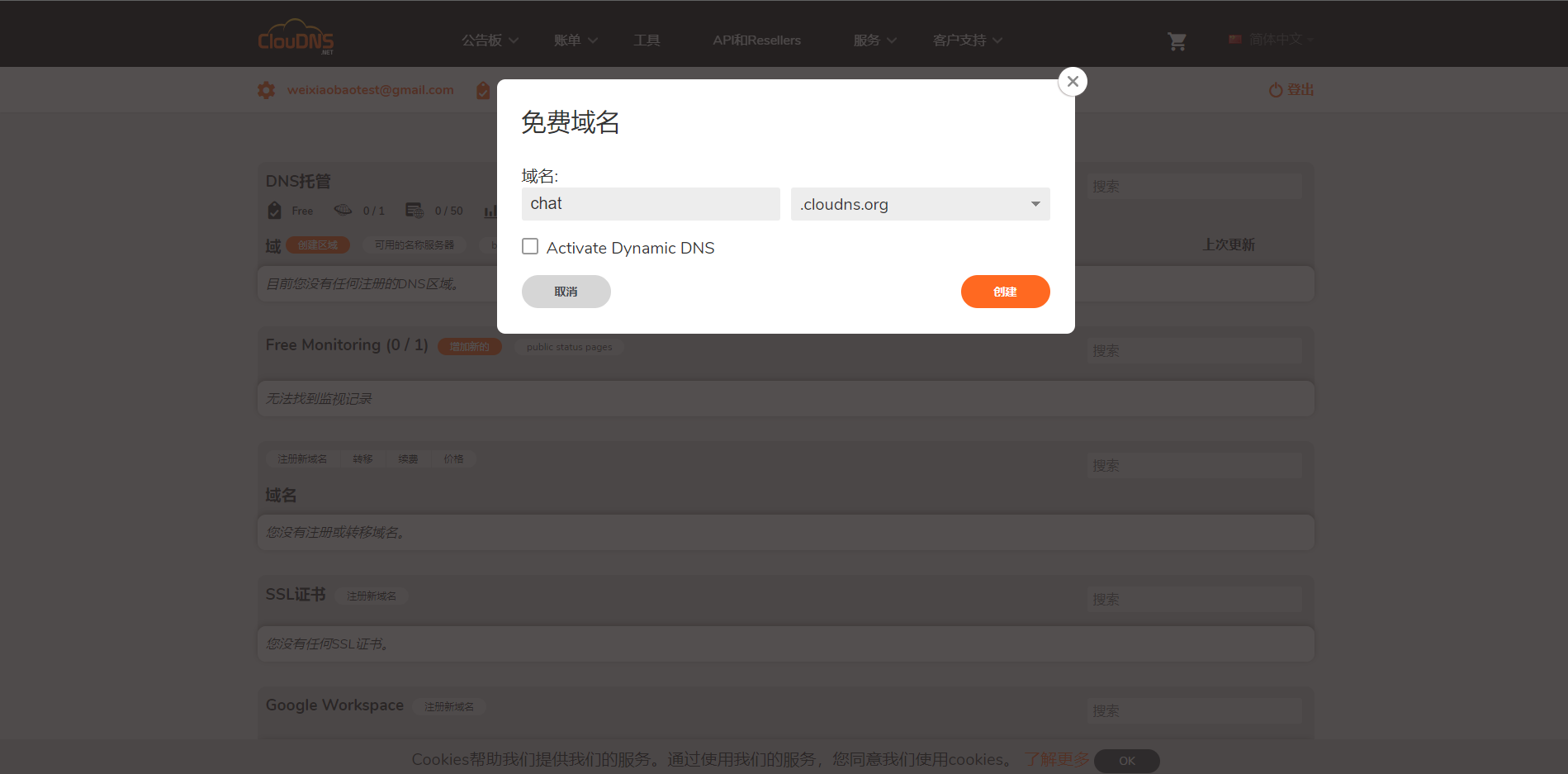Expand the 服务 menu
Viewport: 1568px width, 774px height.
click(874, 40)
